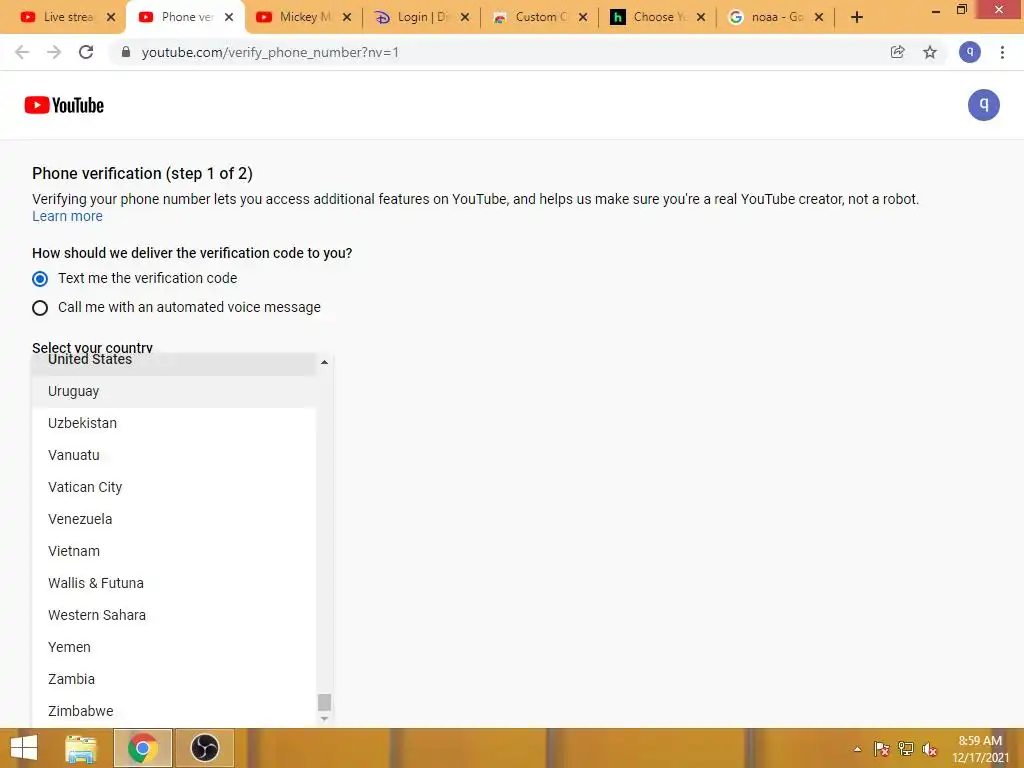The image size is (1024, 768).
Task: Click the country list scrollbar thumb
Action: coord(324,702)
